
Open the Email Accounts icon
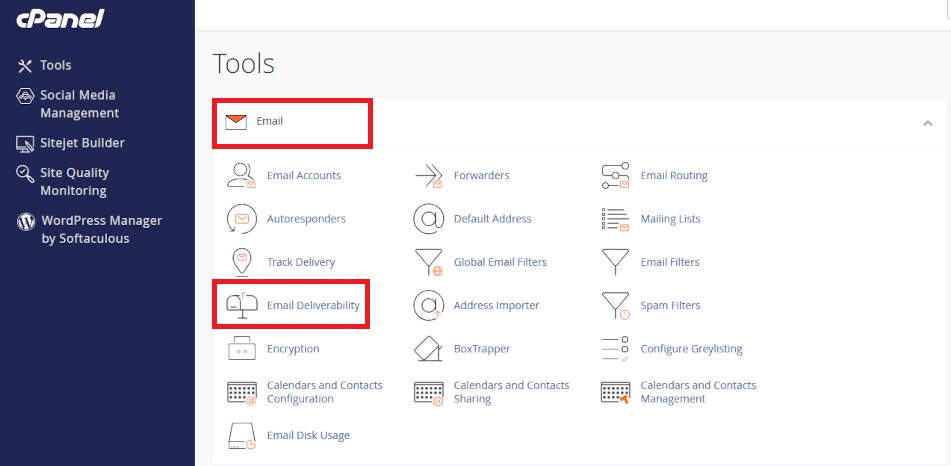coord(241,175)
